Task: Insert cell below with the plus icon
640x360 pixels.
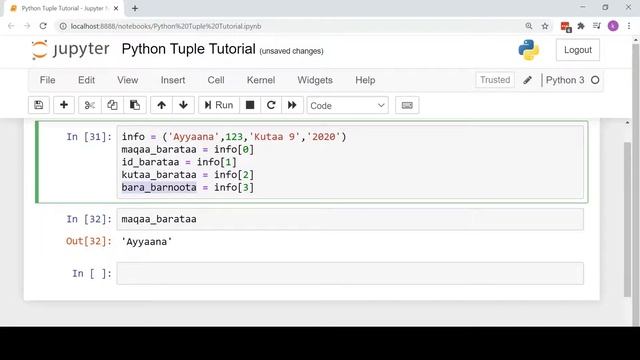Action: tap(64, 105)
